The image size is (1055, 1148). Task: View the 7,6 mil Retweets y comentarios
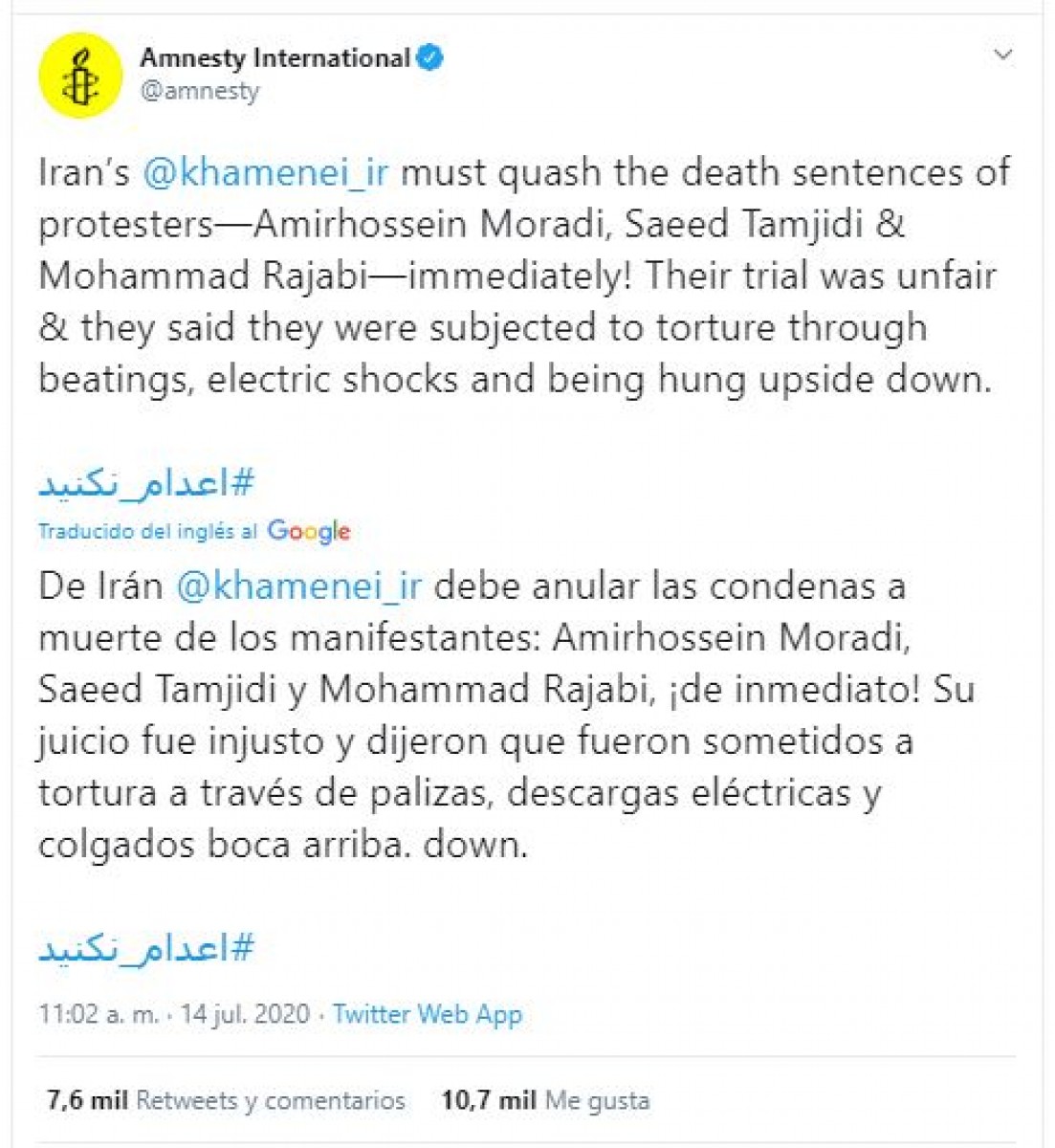point(226,1100)
